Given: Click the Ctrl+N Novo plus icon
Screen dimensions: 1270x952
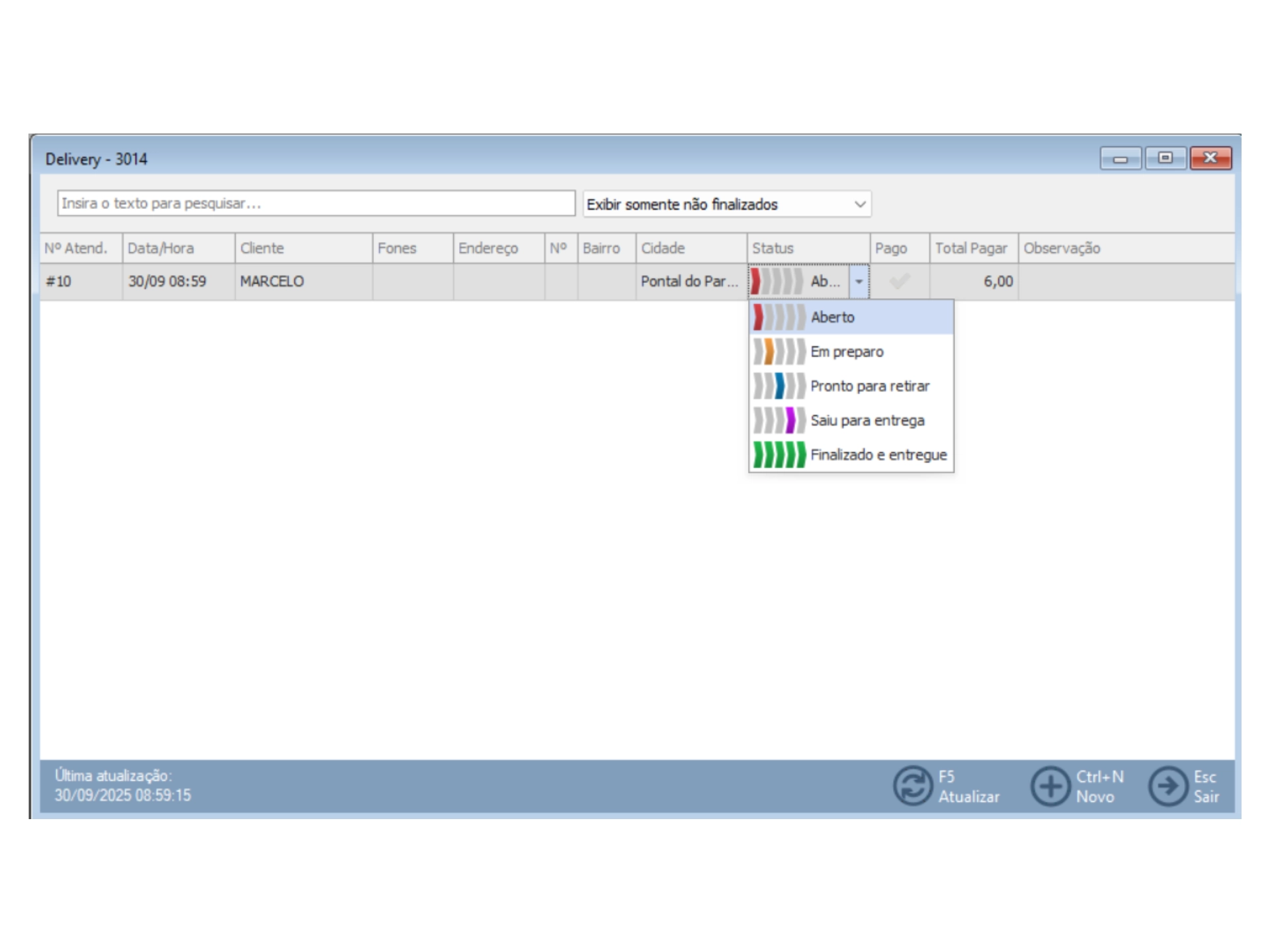Looking at the screenshot, I should 1050,786.
